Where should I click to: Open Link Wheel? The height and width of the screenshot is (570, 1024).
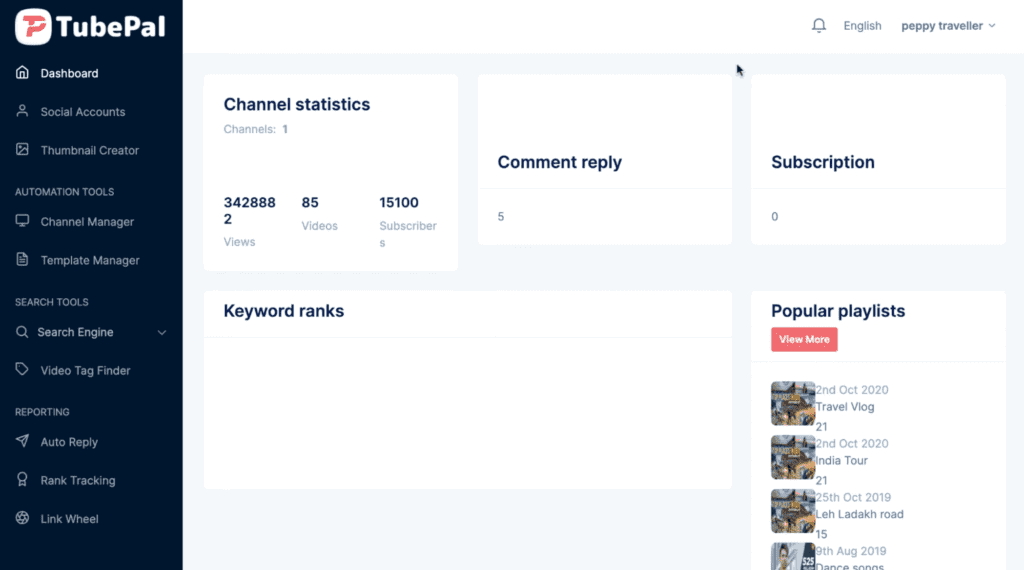click(69, 518)
